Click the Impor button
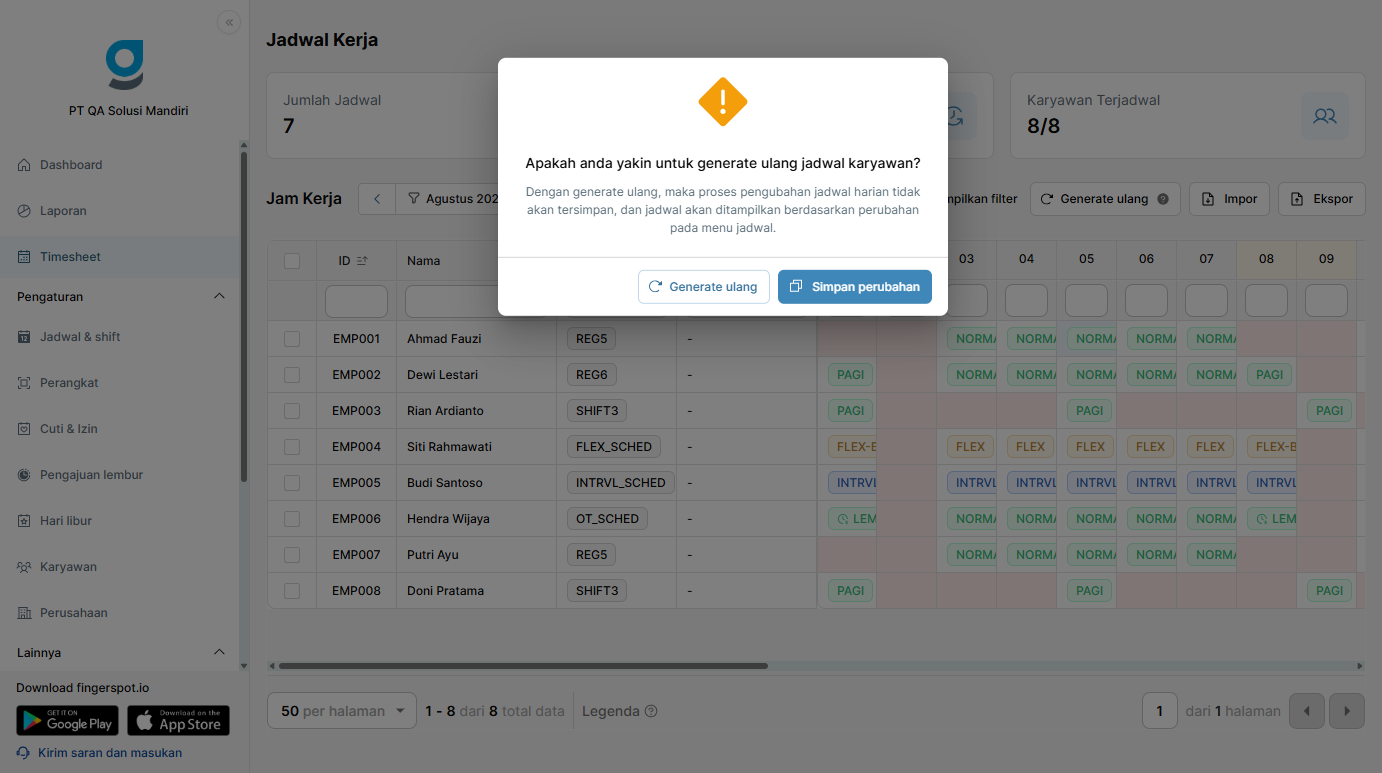Viewport: 1382px width, 773px height. pyautogui.click(x=1230, y=199)
